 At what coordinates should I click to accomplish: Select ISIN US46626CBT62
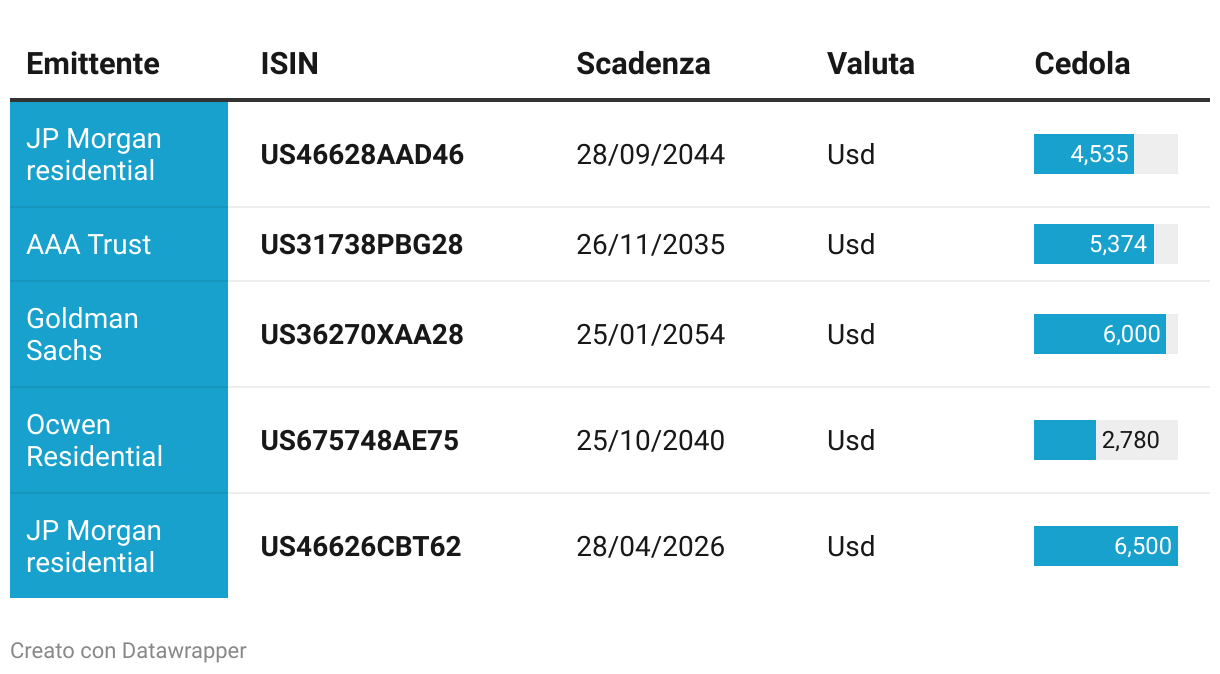(x=361, y=547)
